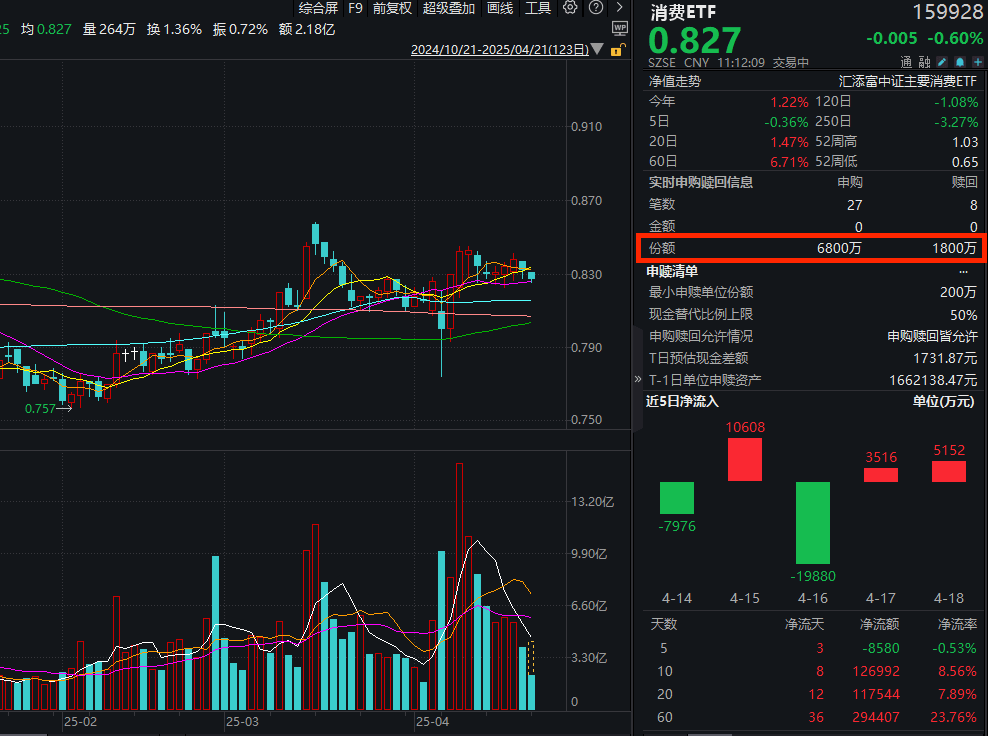Click the pencil annotation icon beside 融

coord(943,62)
